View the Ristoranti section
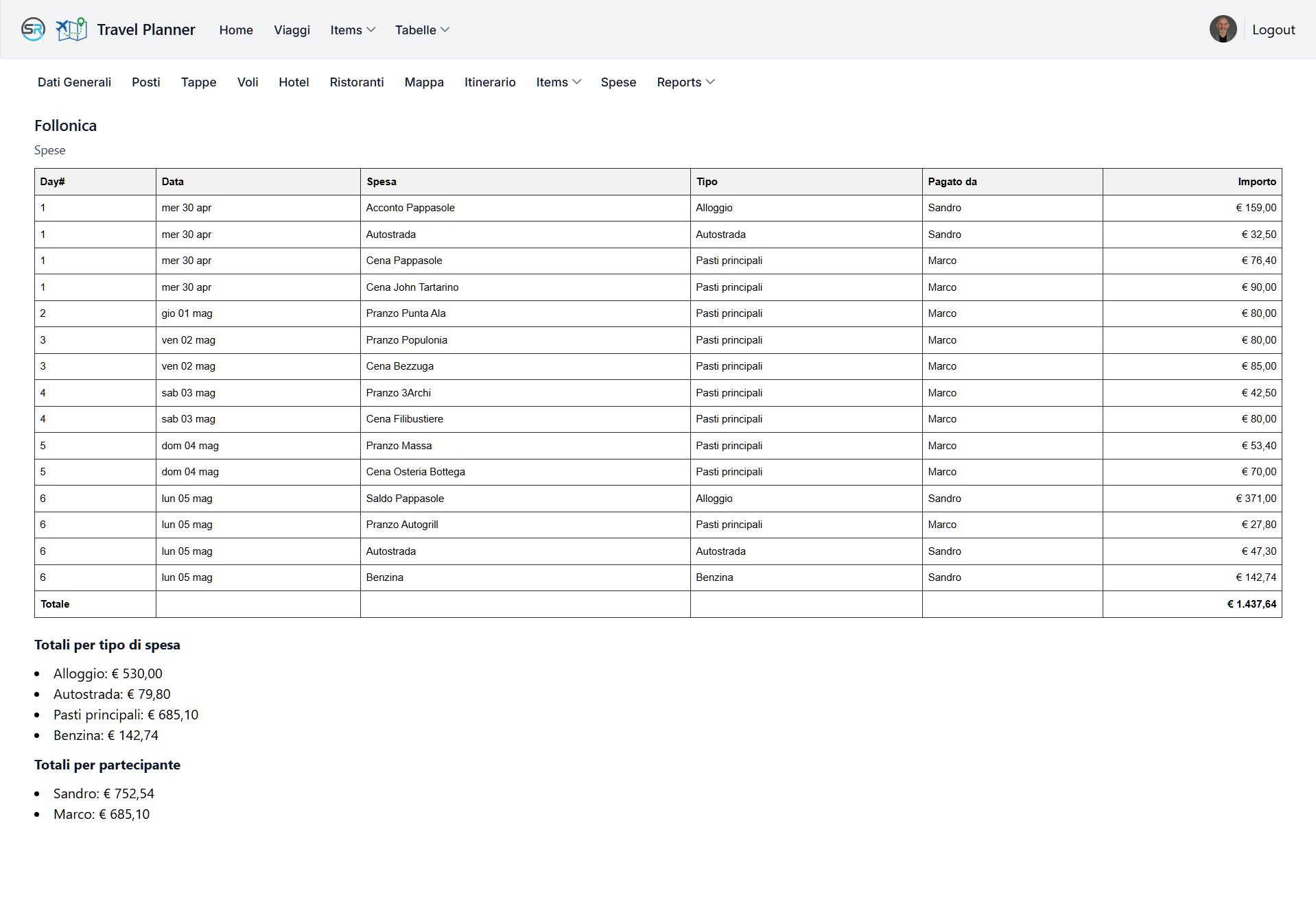 point(356,82)
